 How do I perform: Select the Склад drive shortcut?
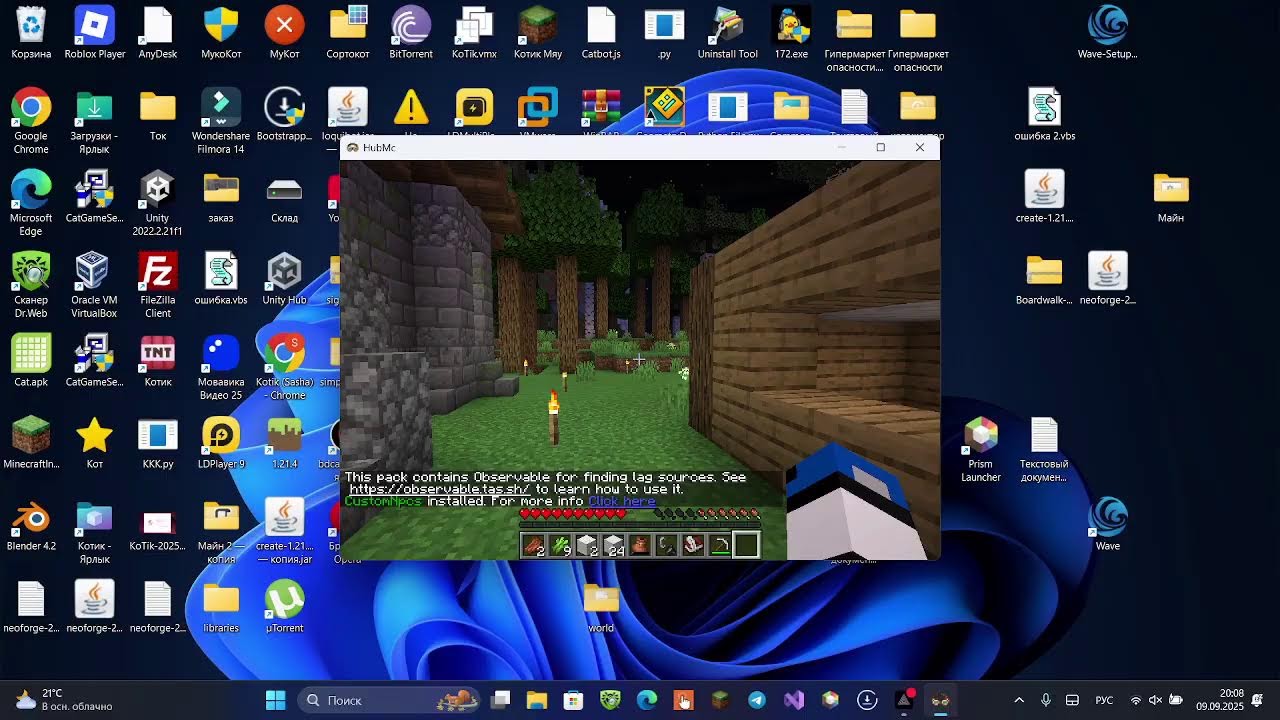tap(284, 197)
